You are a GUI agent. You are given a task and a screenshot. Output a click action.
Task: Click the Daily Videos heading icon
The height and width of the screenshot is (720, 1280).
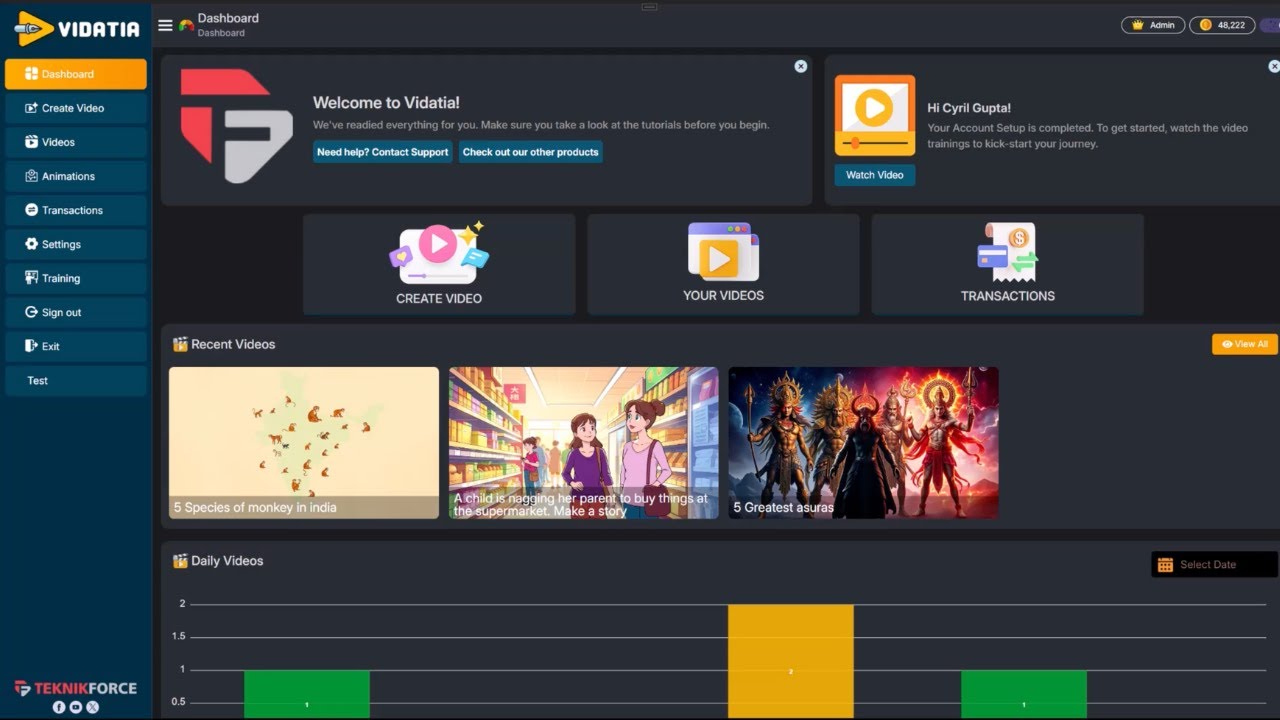(180, 561)
